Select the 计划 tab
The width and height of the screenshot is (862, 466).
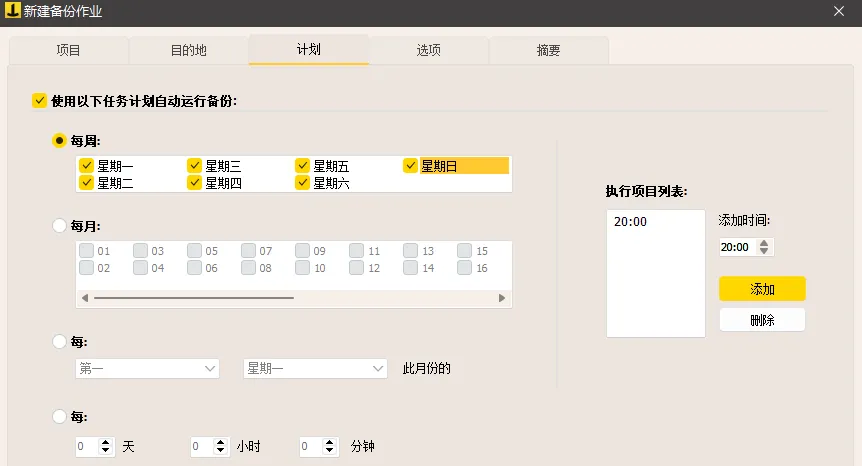(x=308, y=49)
